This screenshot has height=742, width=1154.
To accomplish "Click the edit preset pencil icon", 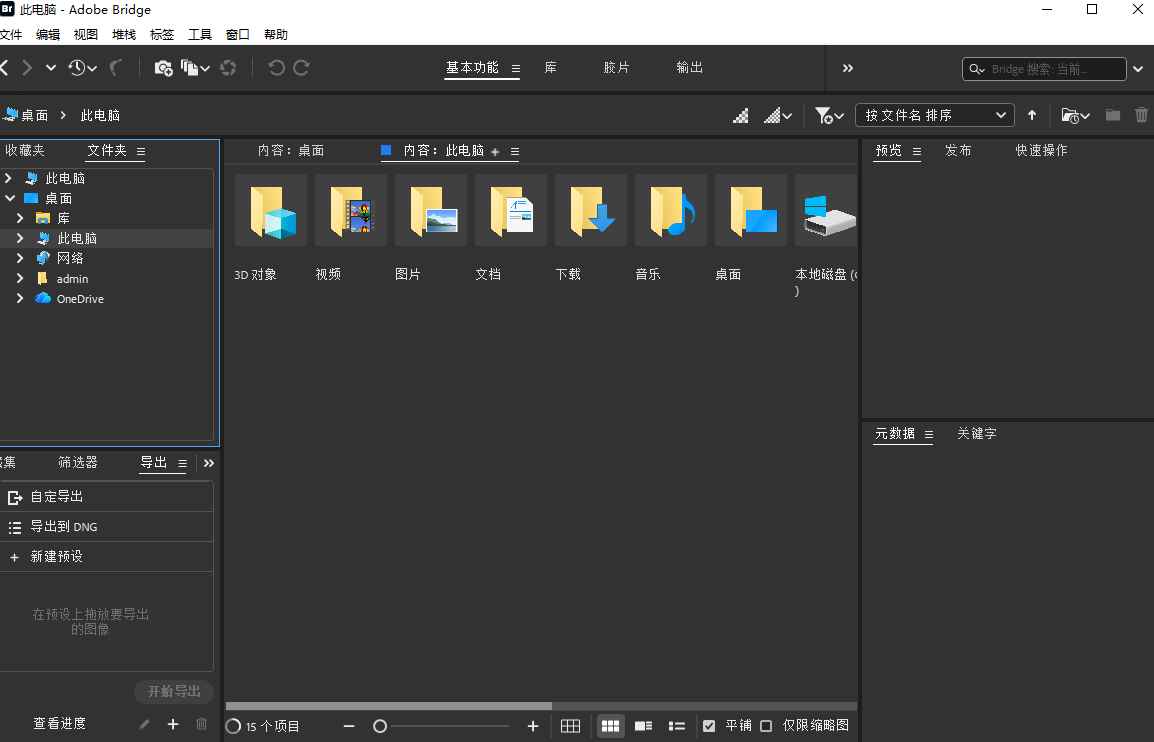I will click(144, 724).
